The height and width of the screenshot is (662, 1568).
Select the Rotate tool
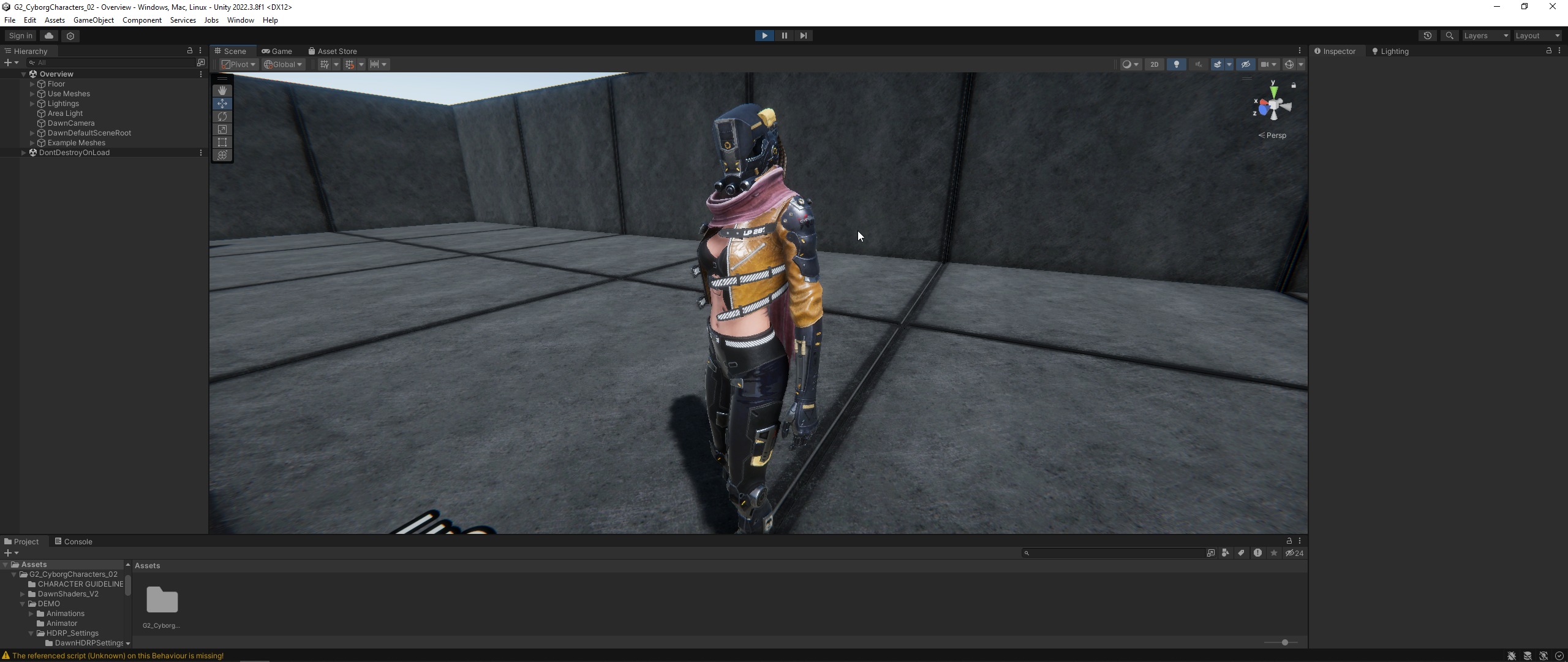click(222, 116)
